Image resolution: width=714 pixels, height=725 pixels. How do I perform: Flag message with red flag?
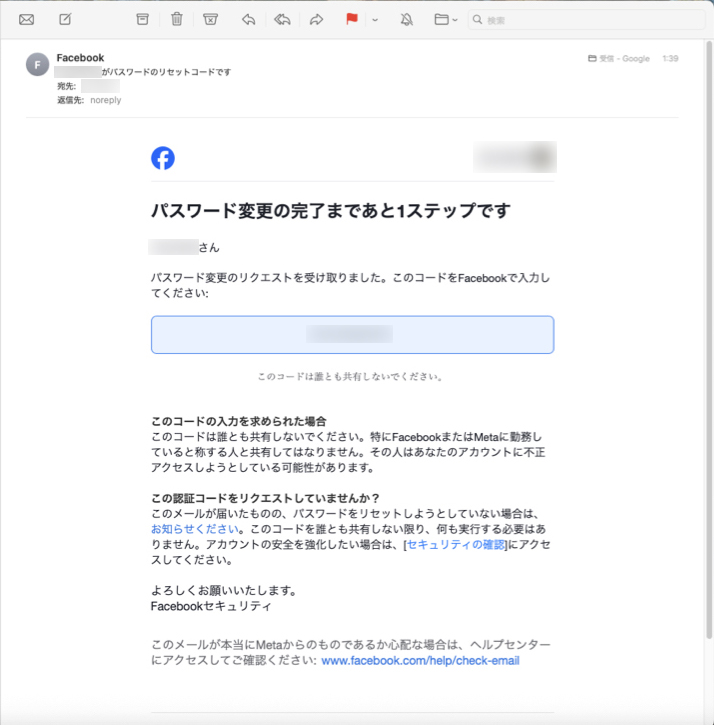coord(352,19)
